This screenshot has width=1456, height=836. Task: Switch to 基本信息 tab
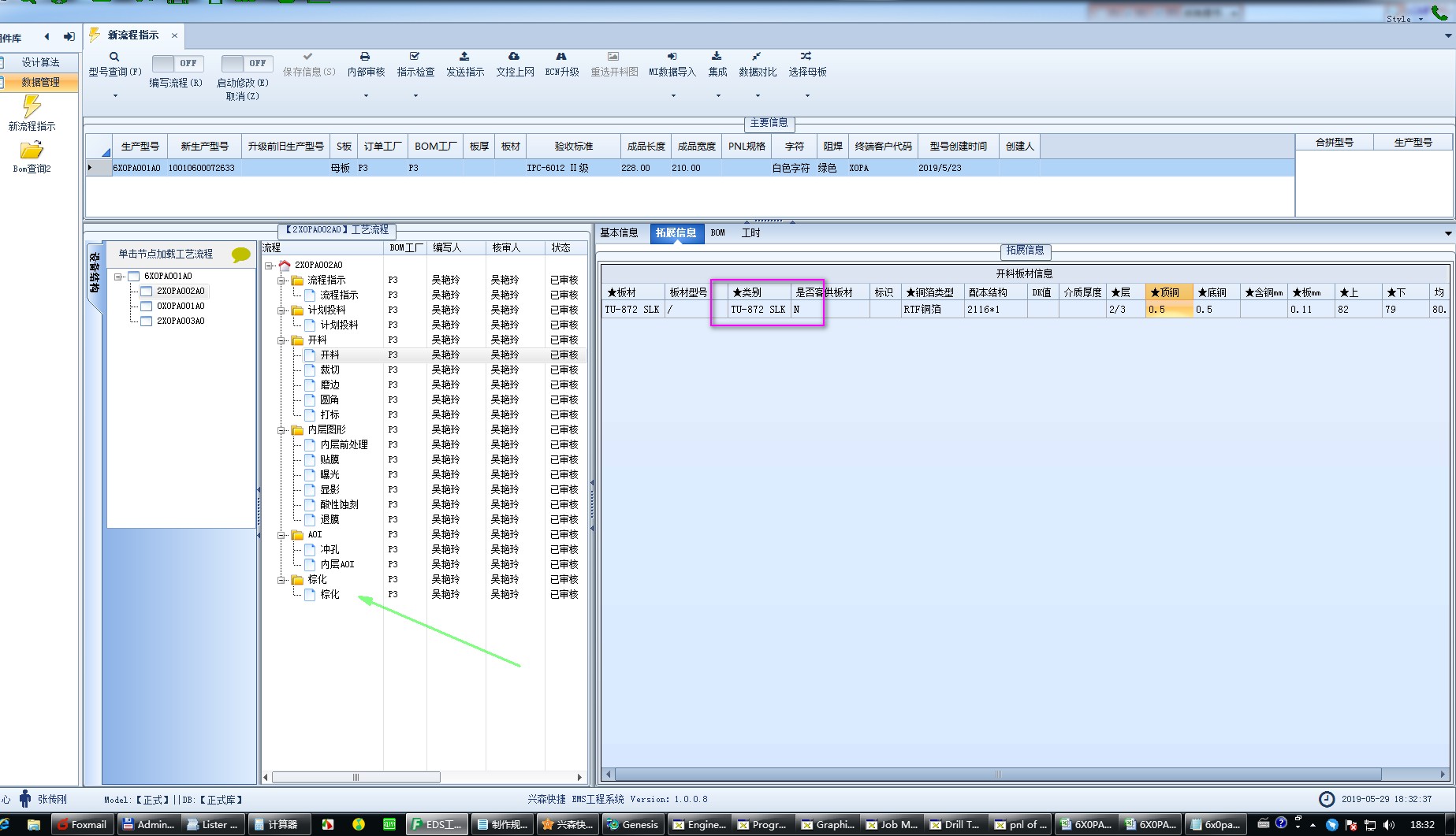pos(619,233)
